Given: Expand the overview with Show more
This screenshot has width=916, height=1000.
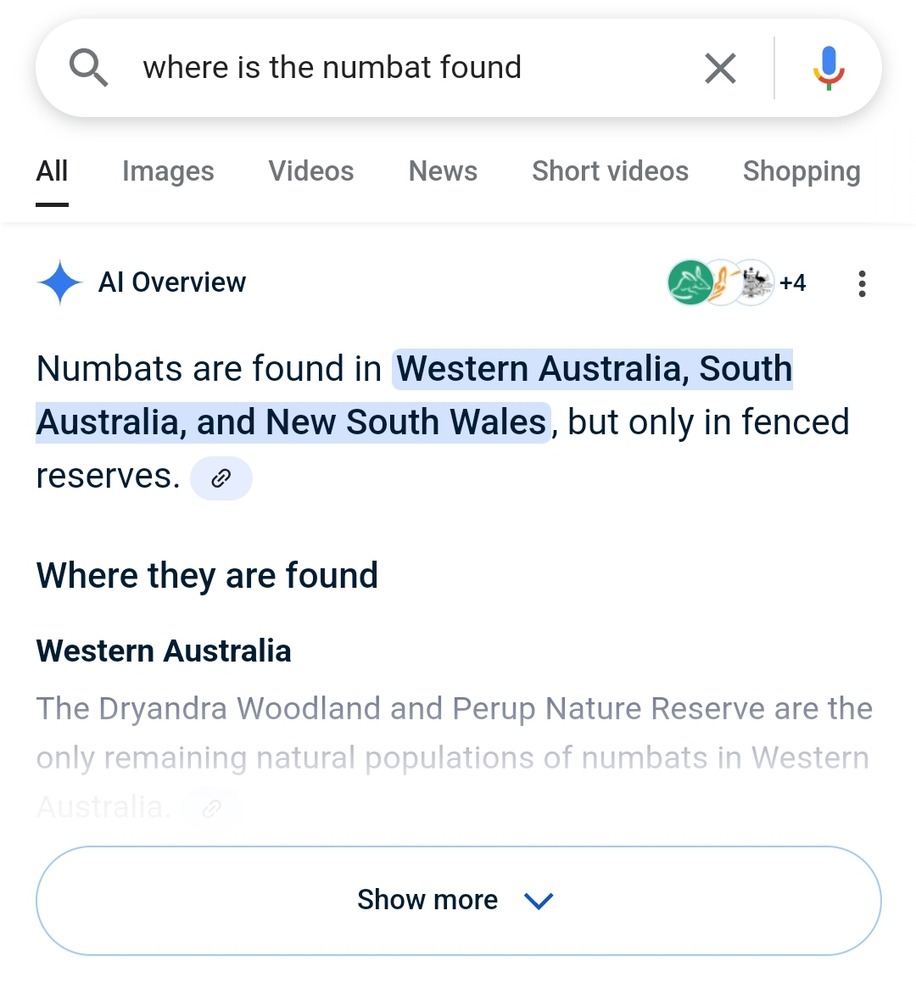Looking at the screenshot, I should 459,901.
